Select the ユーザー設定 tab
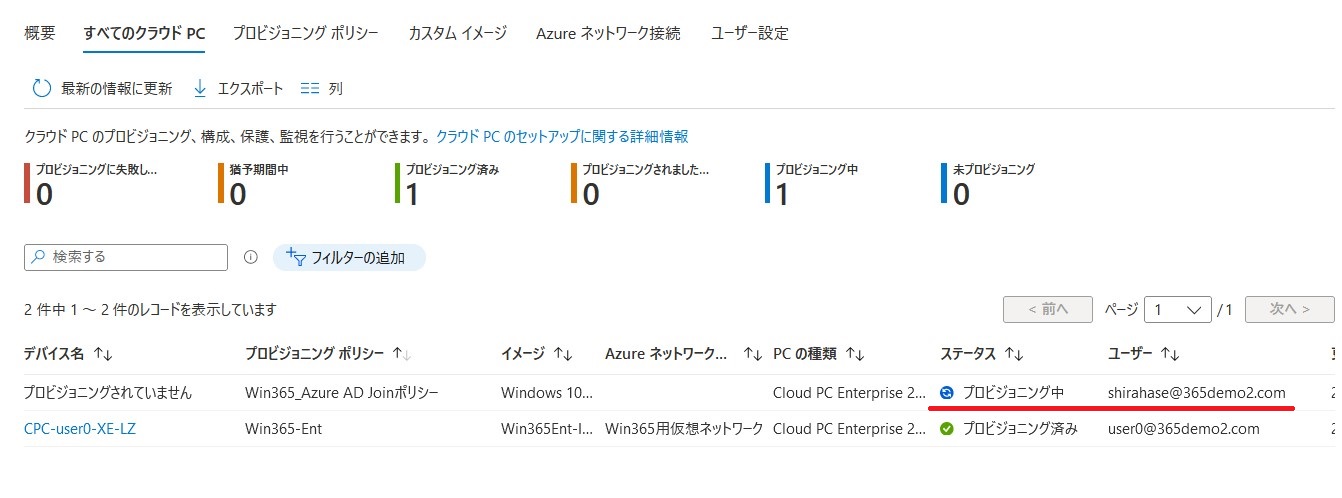Screen dimensions: 1342x498 pos(750,33)
